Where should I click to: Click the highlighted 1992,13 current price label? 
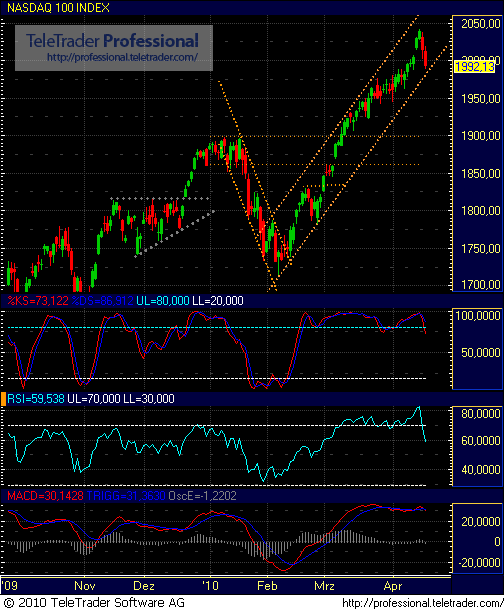pos(475,67)
